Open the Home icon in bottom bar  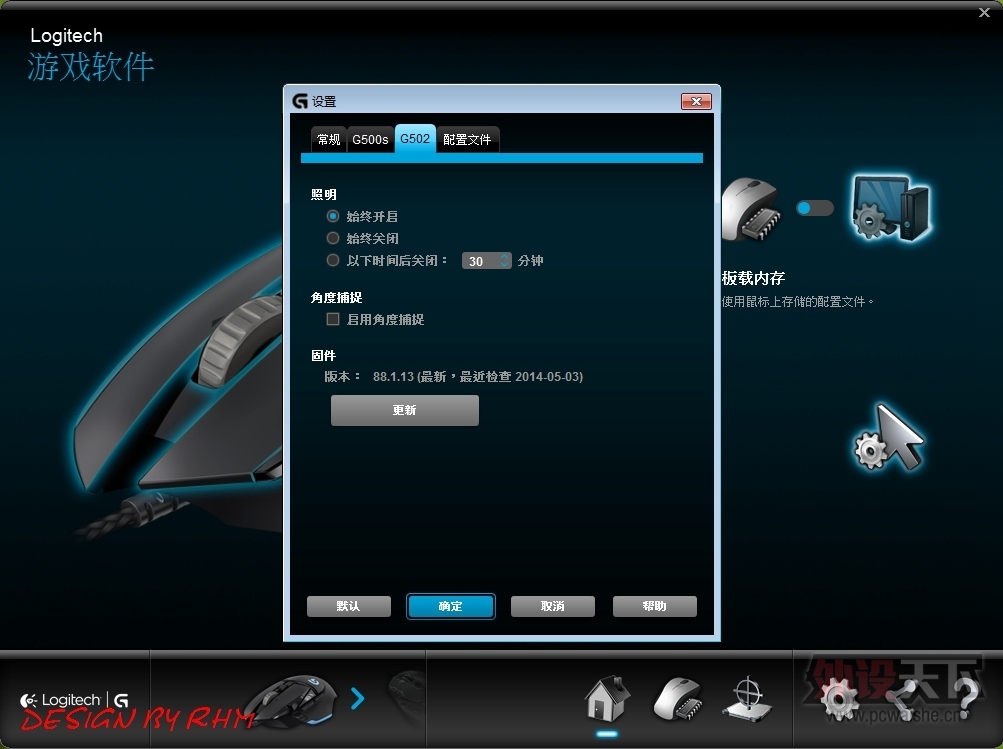pyautogui.click(x=606, y=698)
